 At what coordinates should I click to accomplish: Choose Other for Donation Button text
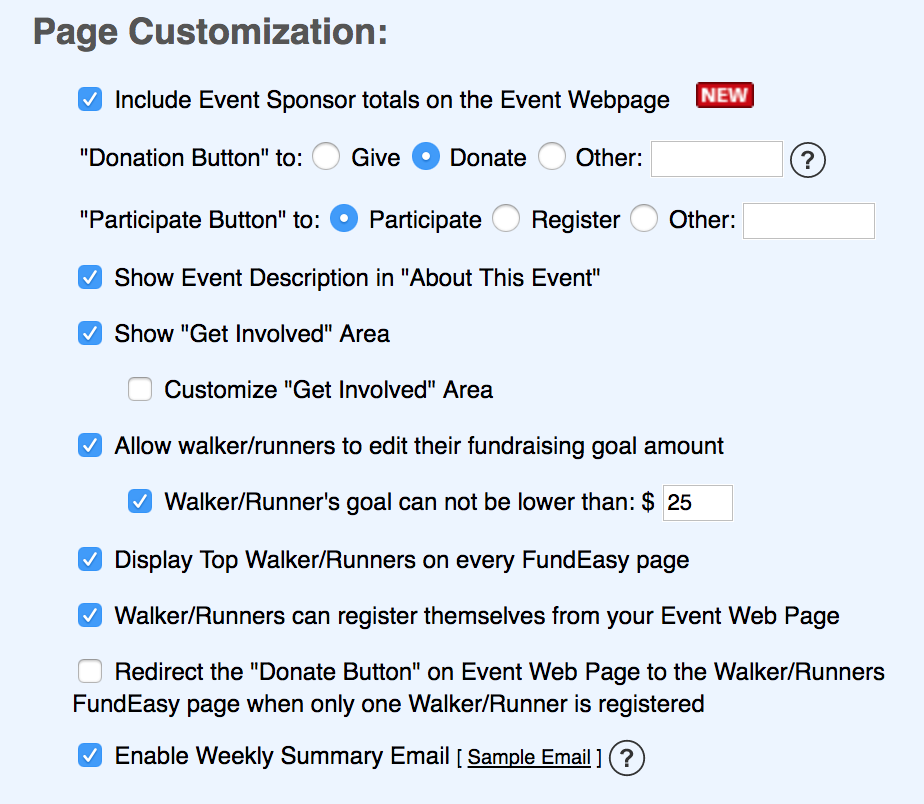coord(552,158)
